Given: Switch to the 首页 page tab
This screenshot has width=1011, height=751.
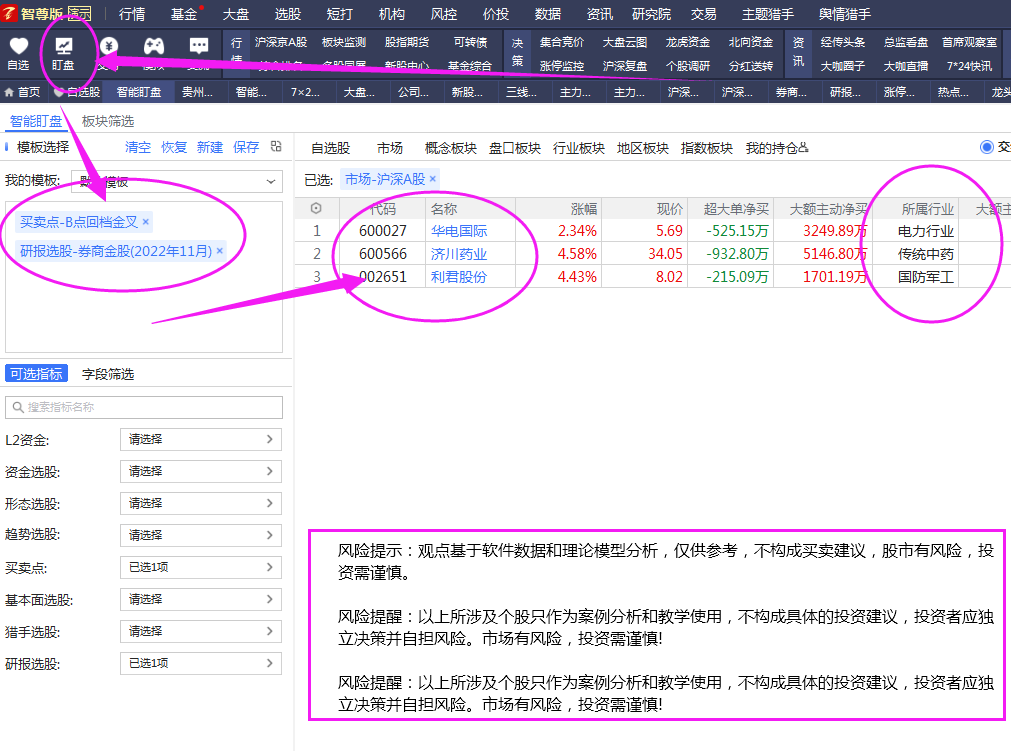Looking at the screenshot, I should point(22,92).
